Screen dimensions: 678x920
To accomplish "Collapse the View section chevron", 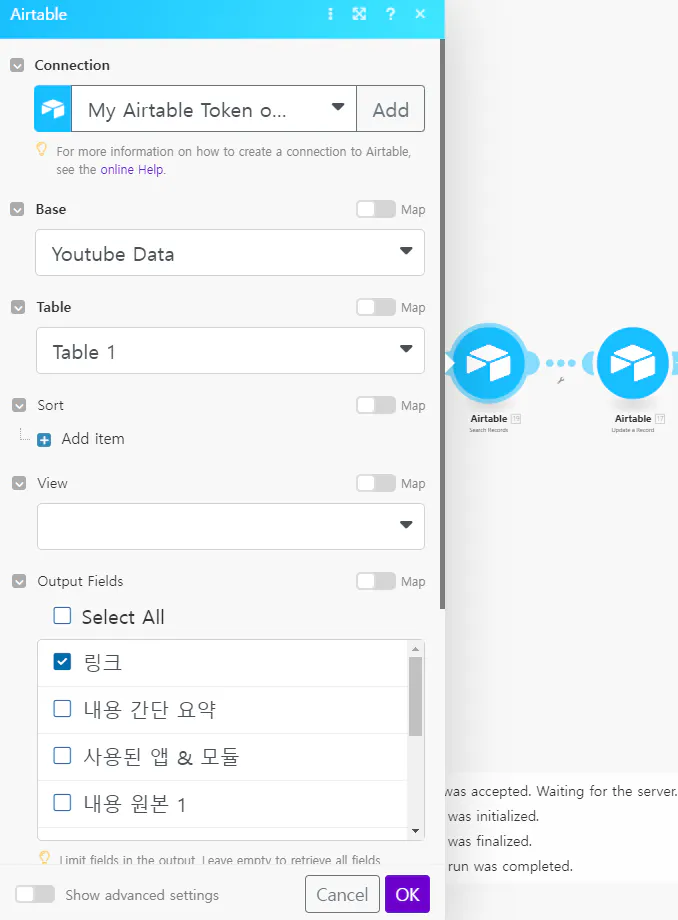I will tap(19, 483).
